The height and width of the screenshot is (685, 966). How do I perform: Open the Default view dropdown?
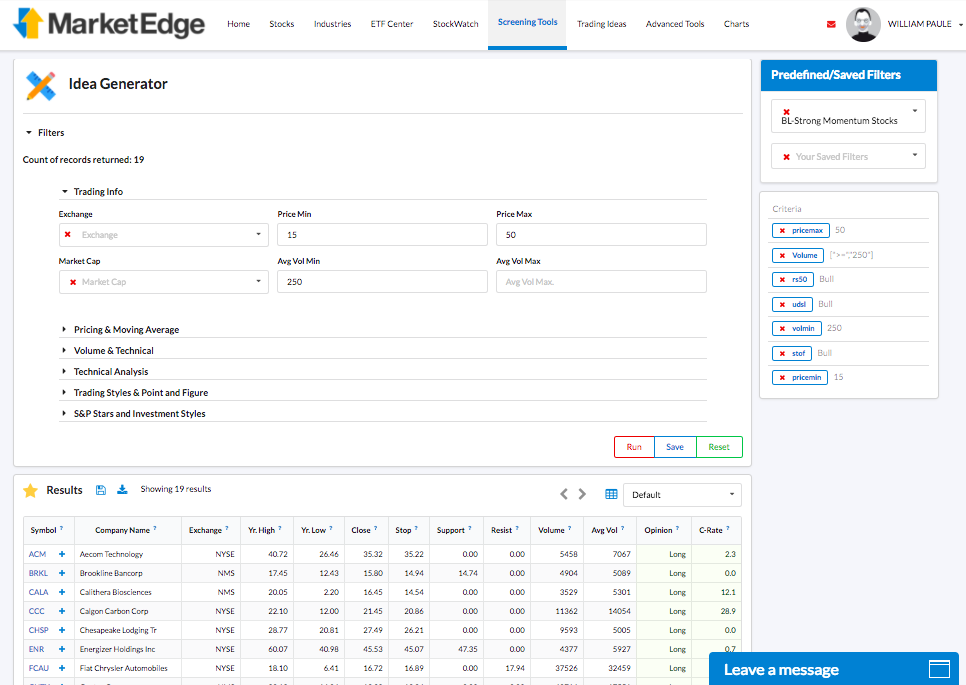coord(682,495)
